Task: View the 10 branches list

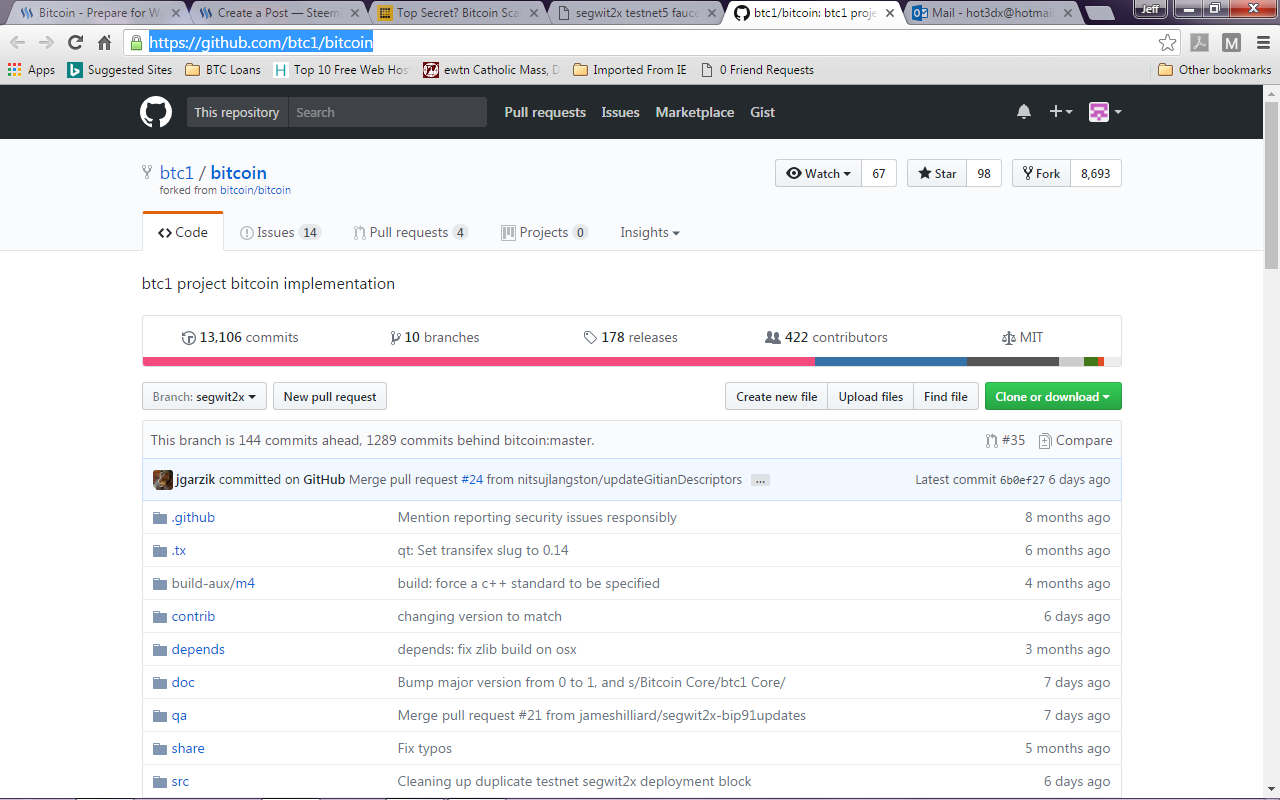Action: [x=435, y=337]
